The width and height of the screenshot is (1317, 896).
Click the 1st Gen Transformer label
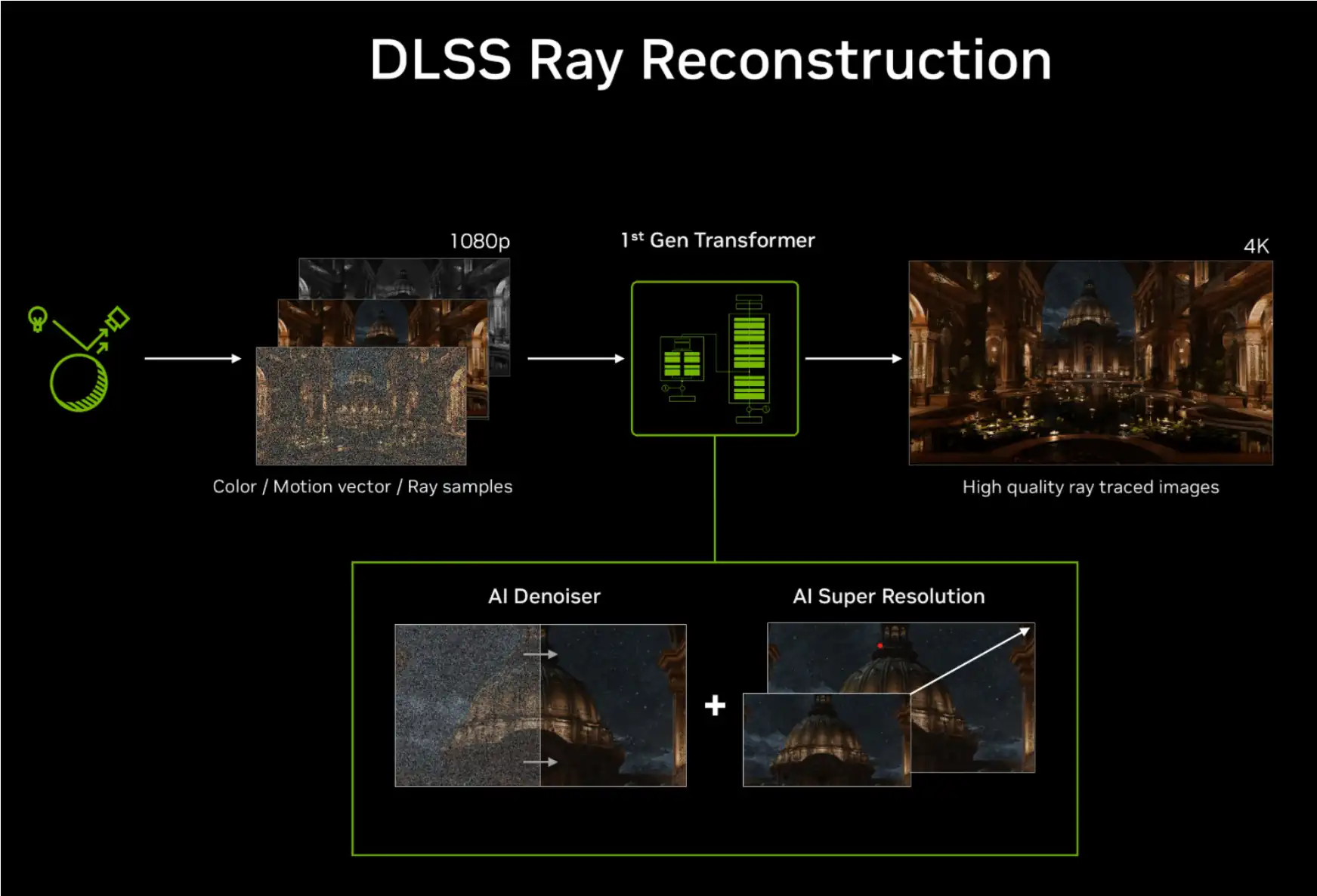point(718,240)
